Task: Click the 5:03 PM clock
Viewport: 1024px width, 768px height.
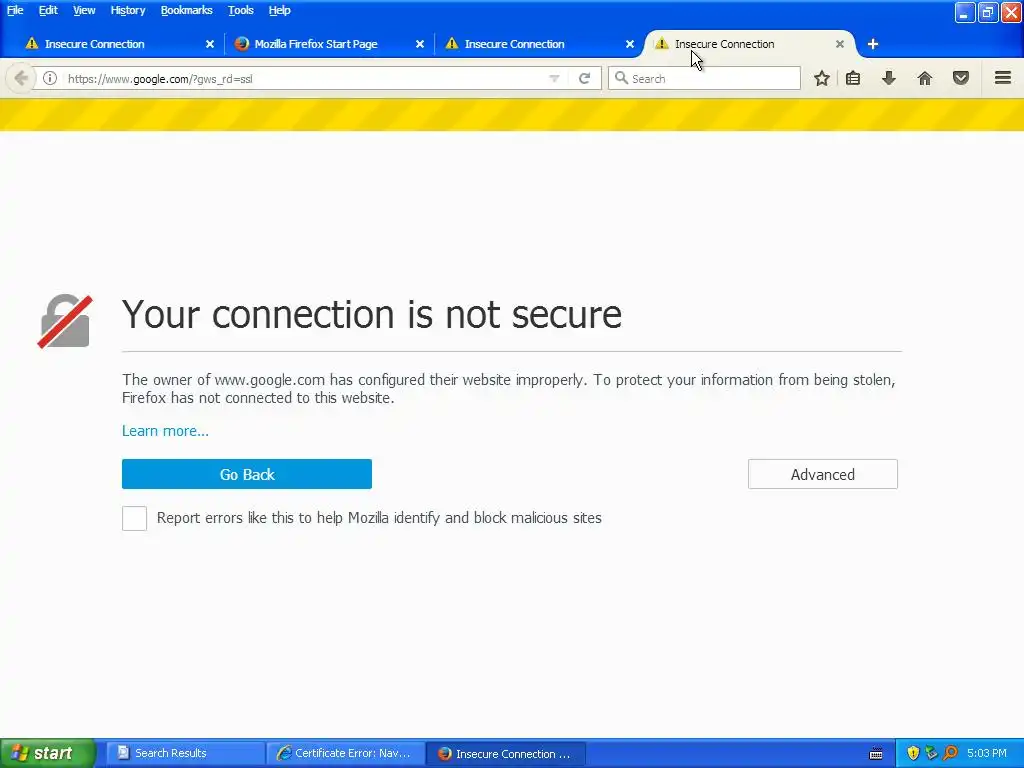Action: [987, 753]
